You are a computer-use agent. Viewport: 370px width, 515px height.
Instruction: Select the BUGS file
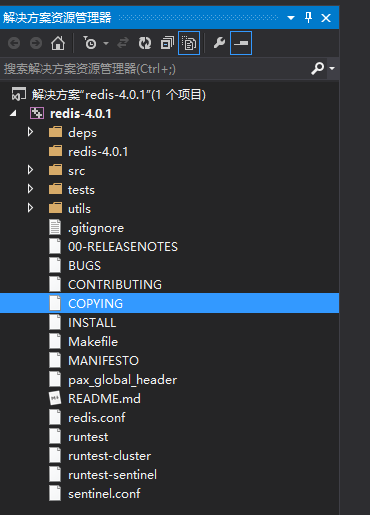pyautogui.click(x=84, y=266)
